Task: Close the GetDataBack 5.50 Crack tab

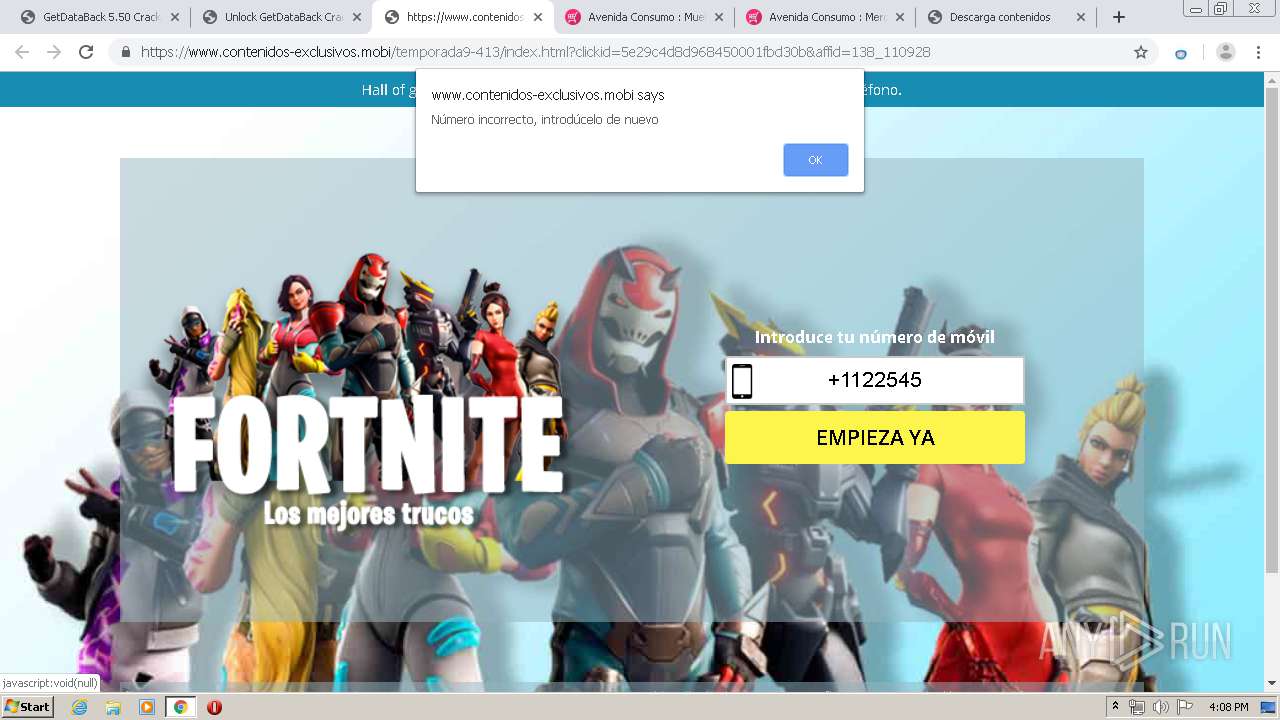Action: coord(175,17)
